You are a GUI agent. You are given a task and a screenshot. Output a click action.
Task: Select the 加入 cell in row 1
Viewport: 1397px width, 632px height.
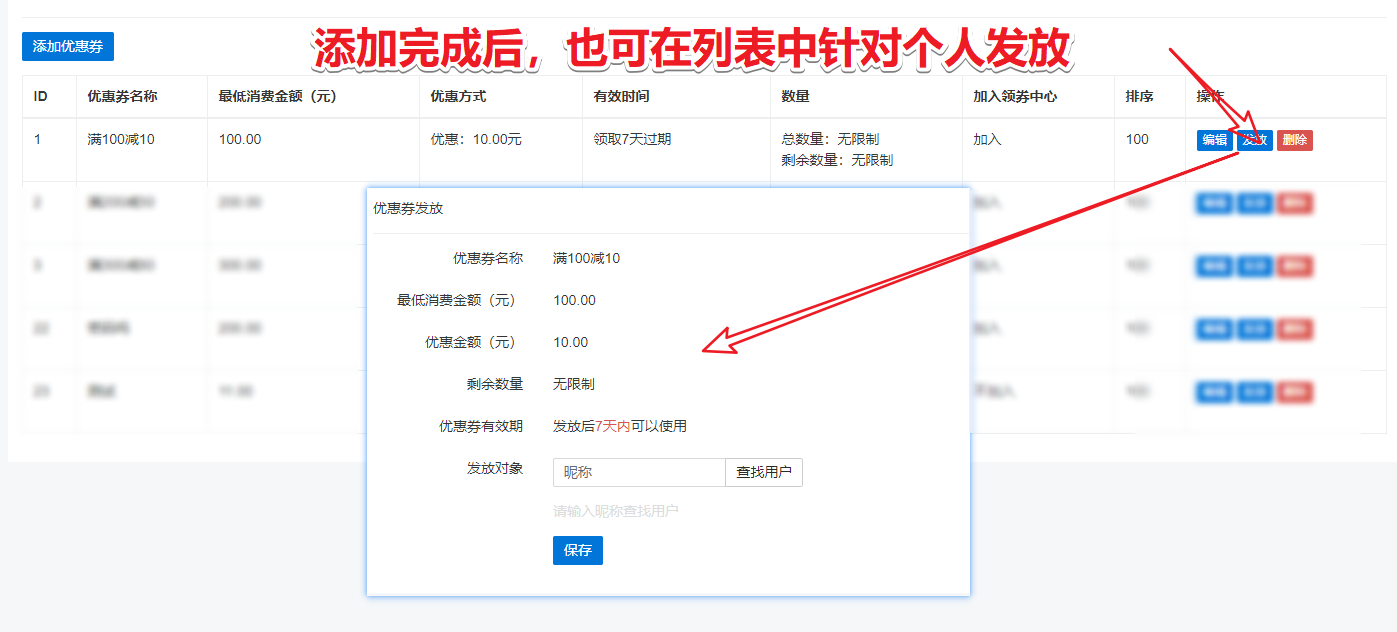point(987,139)
